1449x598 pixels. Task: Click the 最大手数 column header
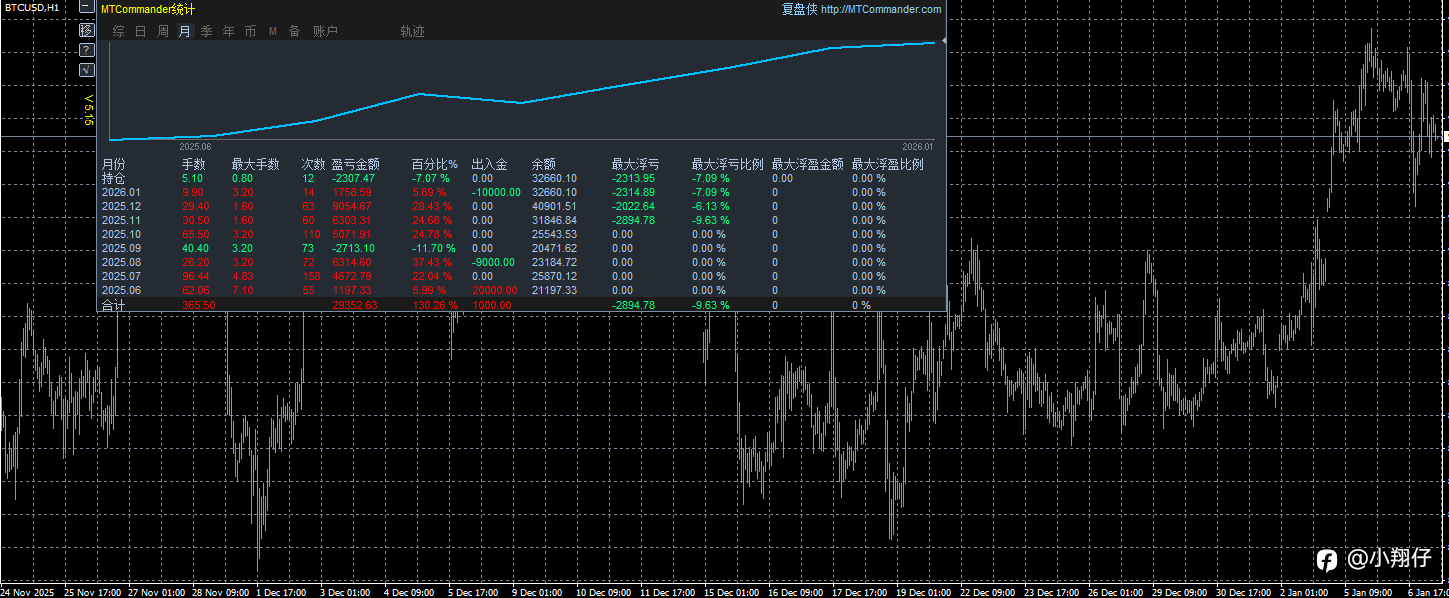[255, 164]
